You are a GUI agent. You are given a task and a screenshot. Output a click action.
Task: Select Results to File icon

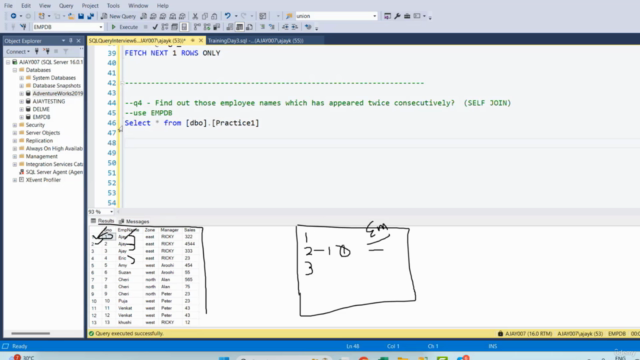point(249,27)
